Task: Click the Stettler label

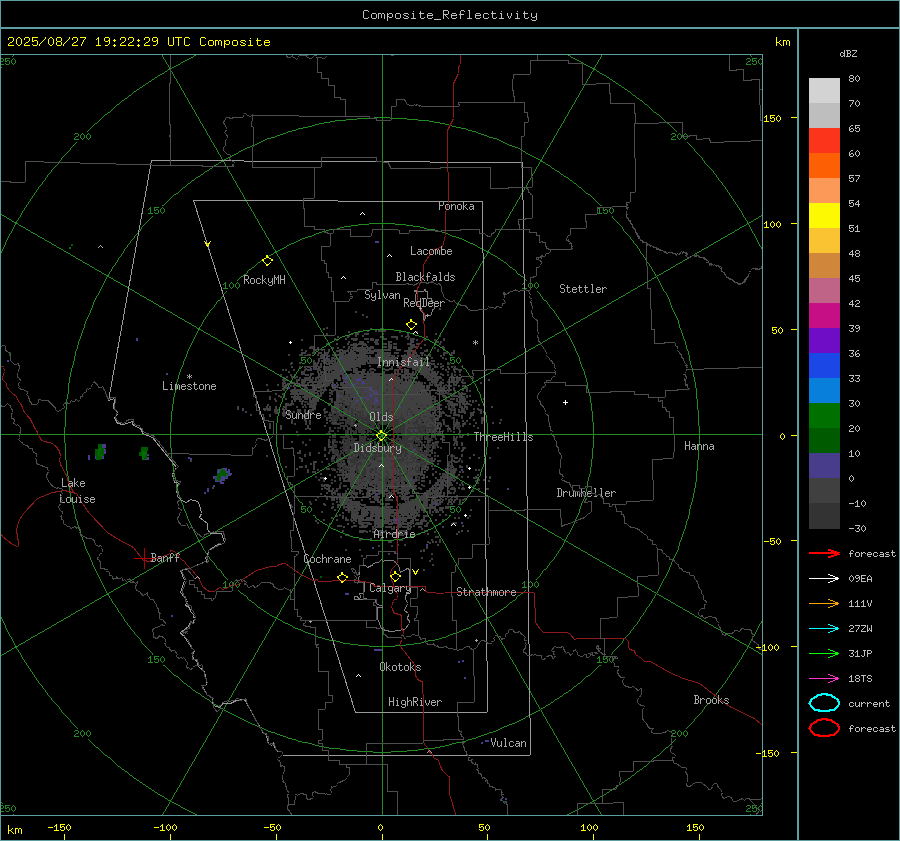Action: coord(583,289)
